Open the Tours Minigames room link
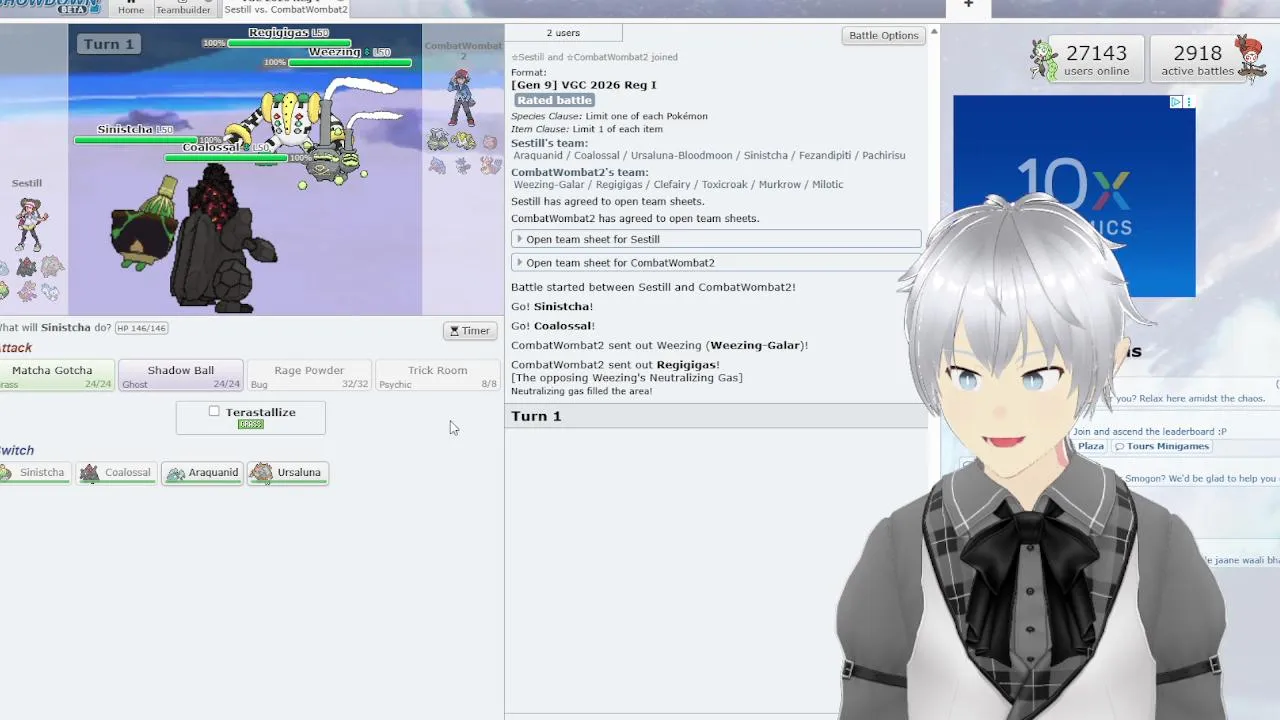Viewport: 1280px width, 720px height. point(1161,446)
